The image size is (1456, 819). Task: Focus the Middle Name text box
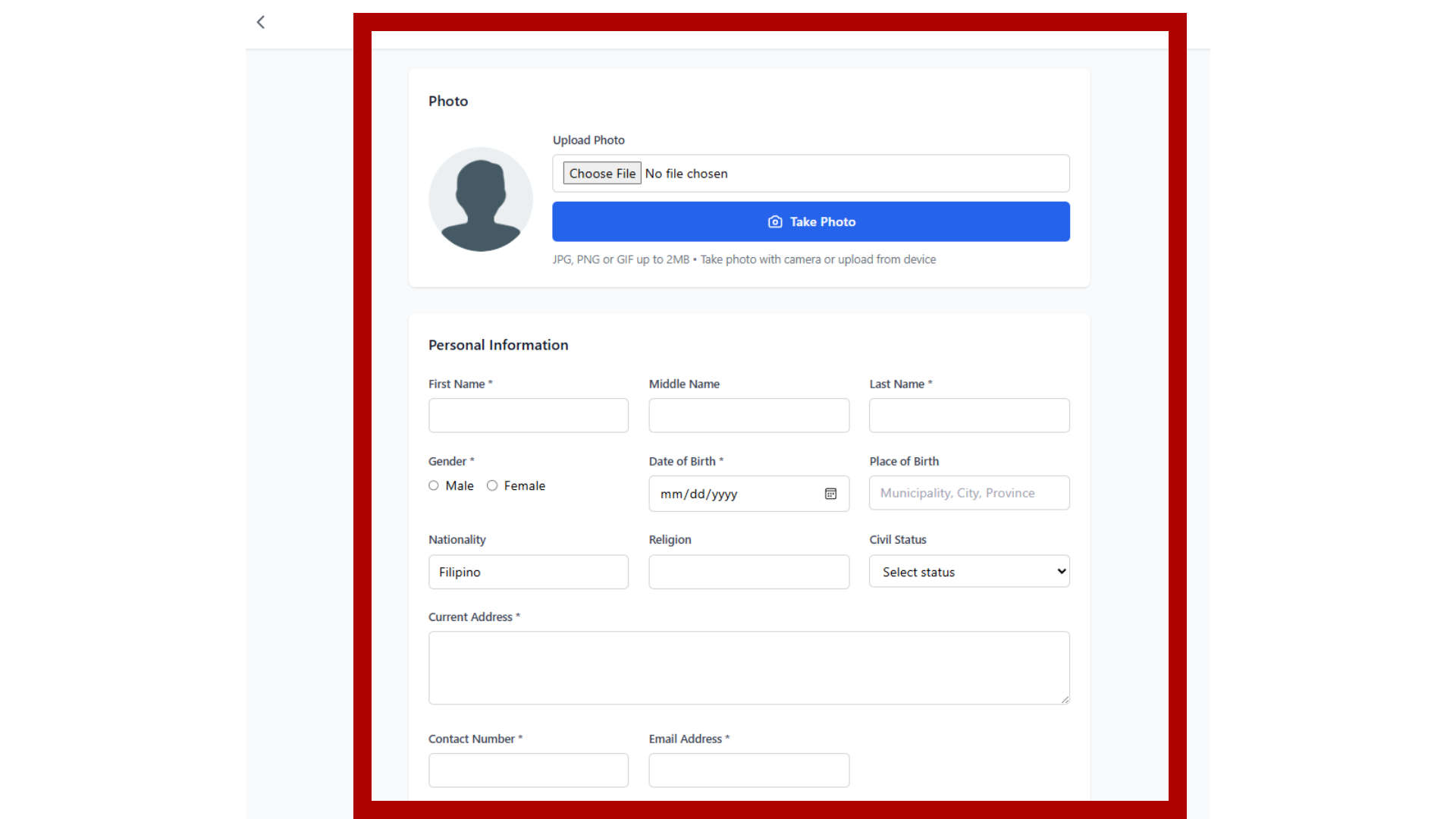(748, 416)
